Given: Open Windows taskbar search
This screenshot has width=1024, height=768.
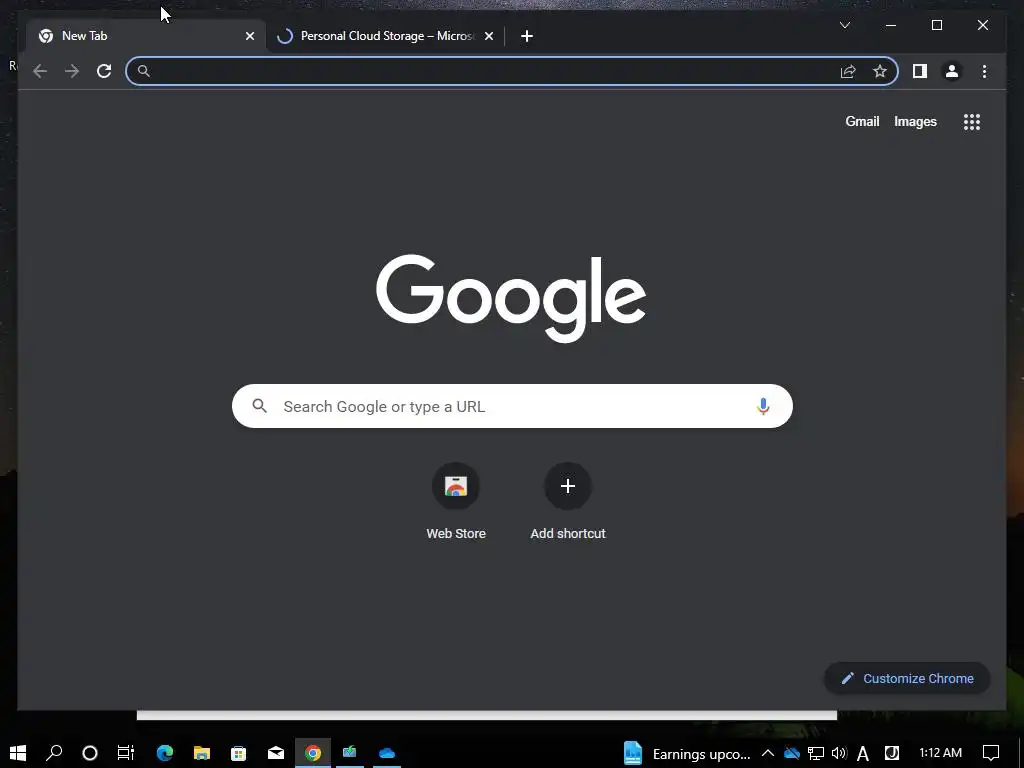Looking at the screenshot, I should [x=54, y=753].
